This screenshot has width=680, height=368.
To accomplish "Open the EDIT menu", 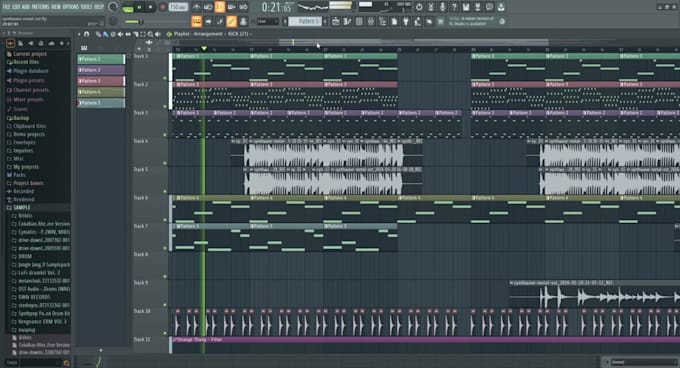I will (16, 7).
